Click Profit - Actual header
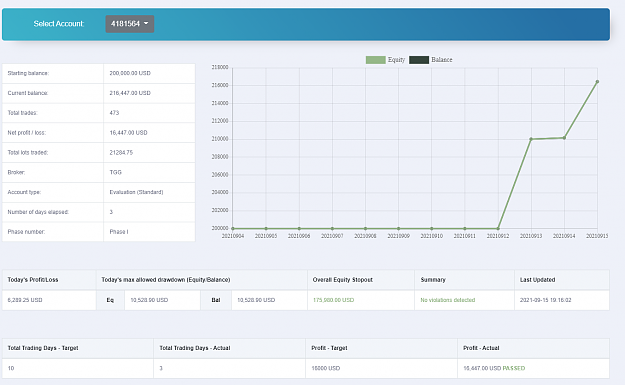Screen dimensions: 625x385 click(481, 348)
